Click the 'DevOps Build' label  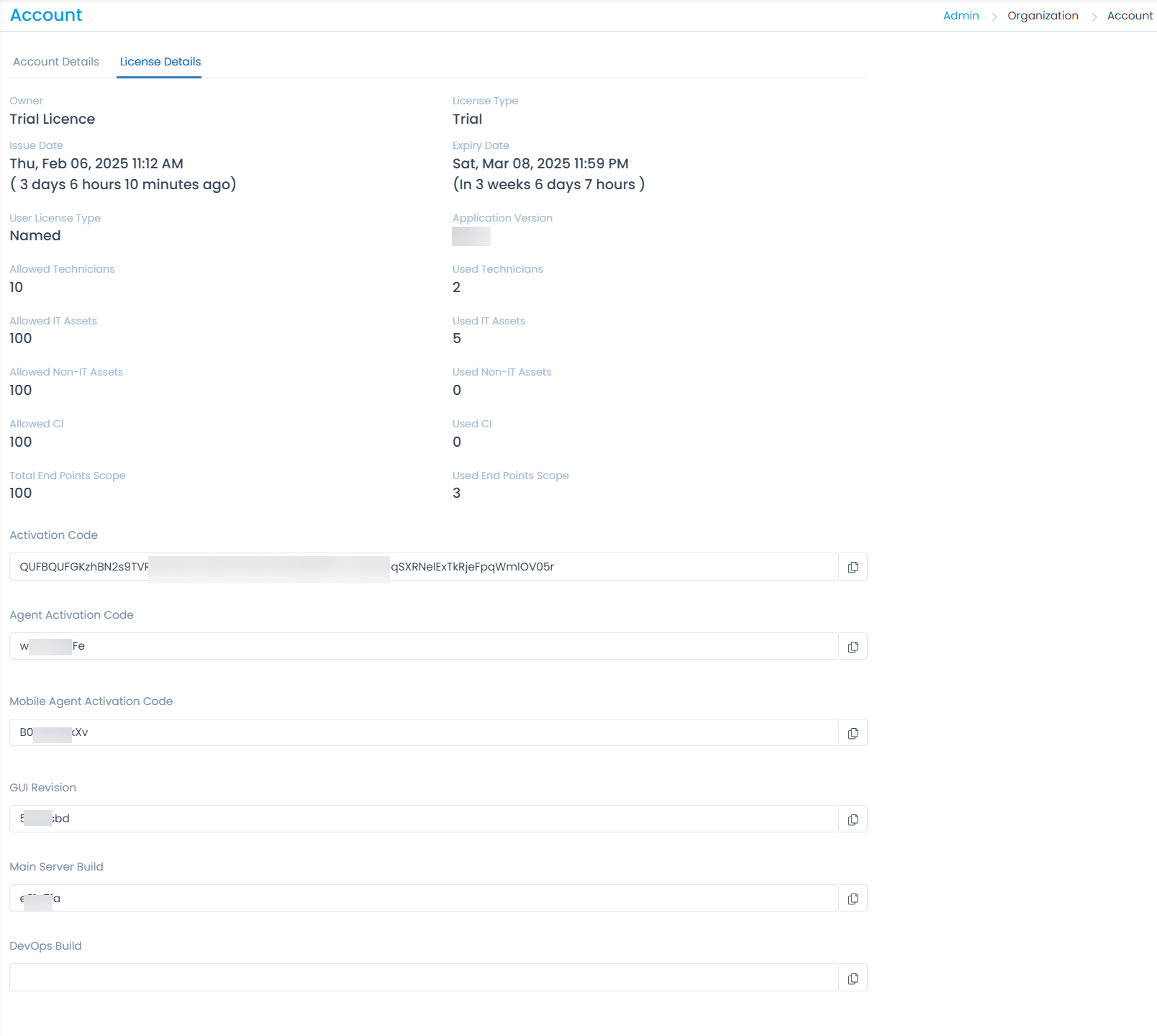tap(46, 946)
